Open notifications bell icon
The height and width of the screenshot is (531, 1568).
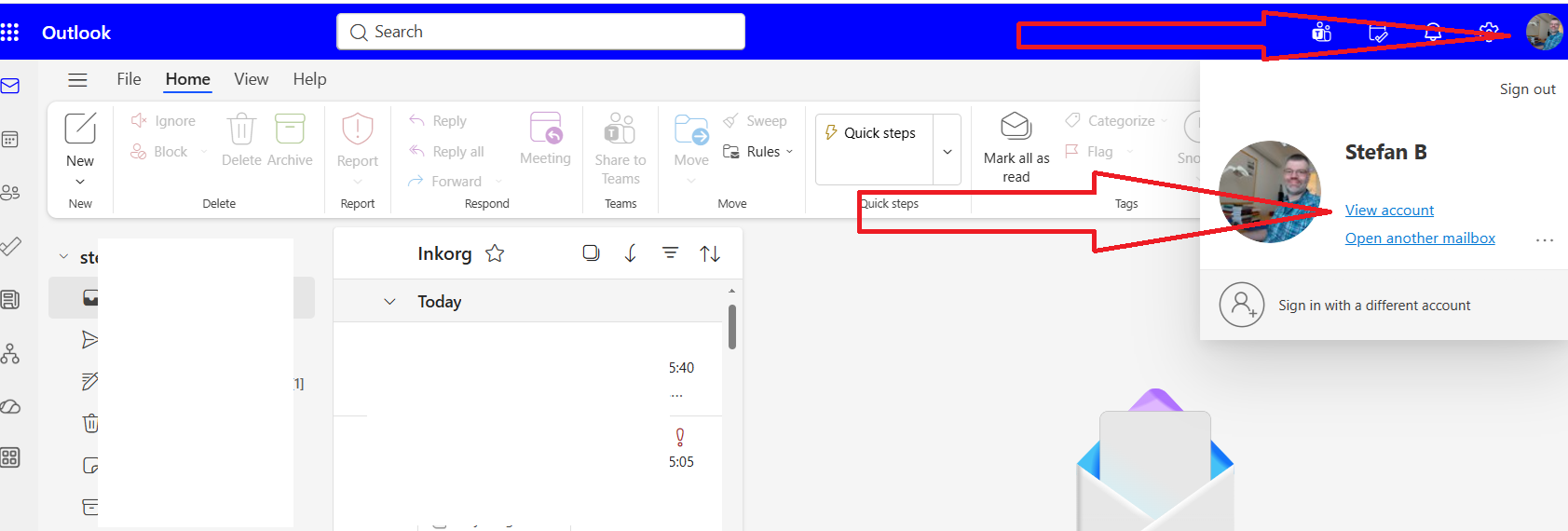click(x=1433, y=33)
